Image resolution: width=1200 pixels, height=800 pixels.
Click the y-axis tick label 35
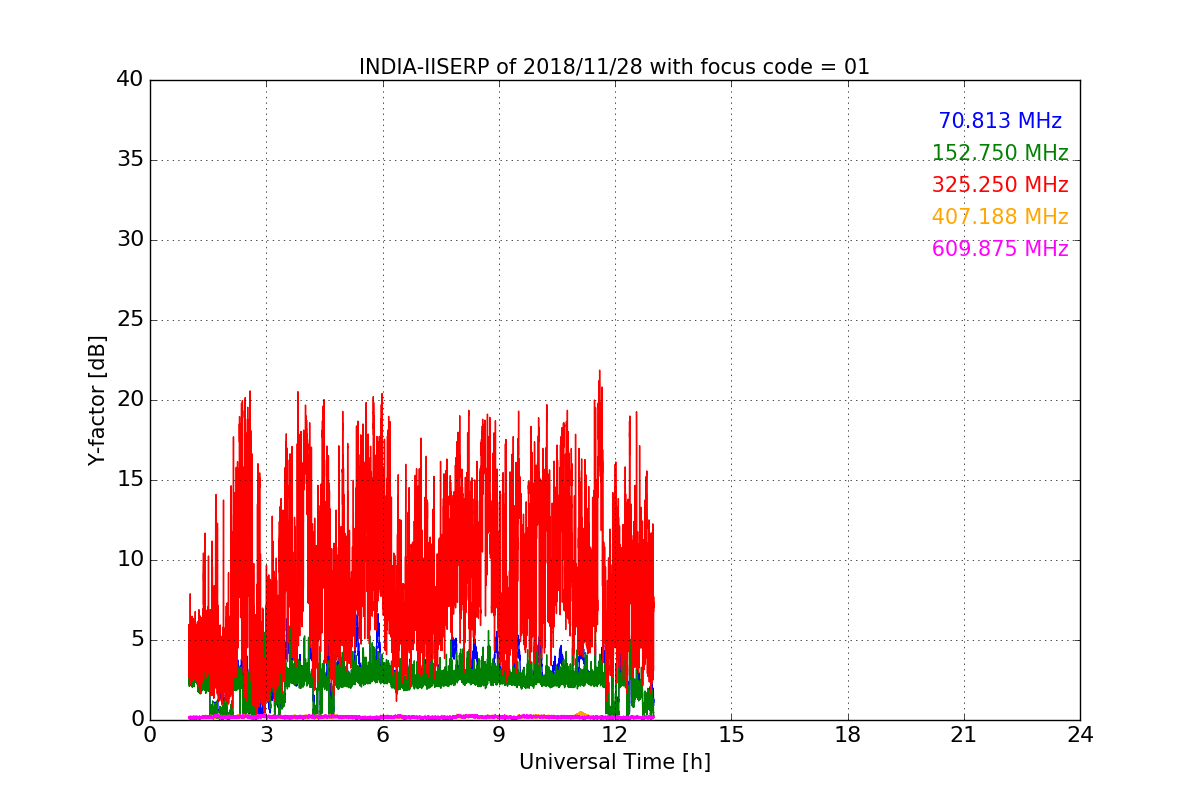pyautogui.click(x=130, y=160)
